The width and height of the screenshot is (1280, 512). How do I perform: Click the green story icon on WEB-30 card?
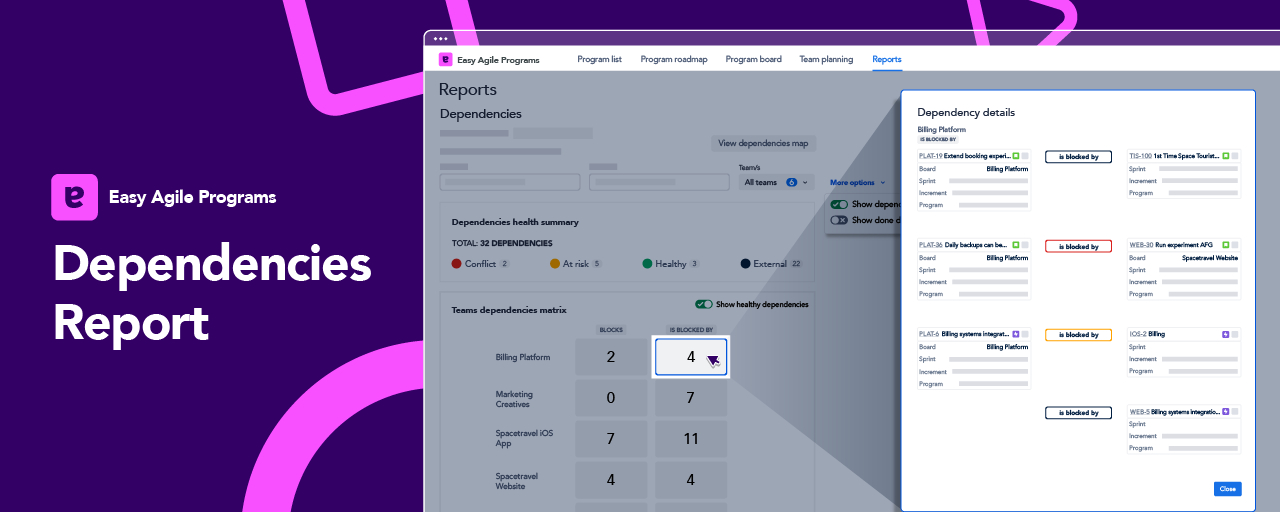coord(1226,244)
